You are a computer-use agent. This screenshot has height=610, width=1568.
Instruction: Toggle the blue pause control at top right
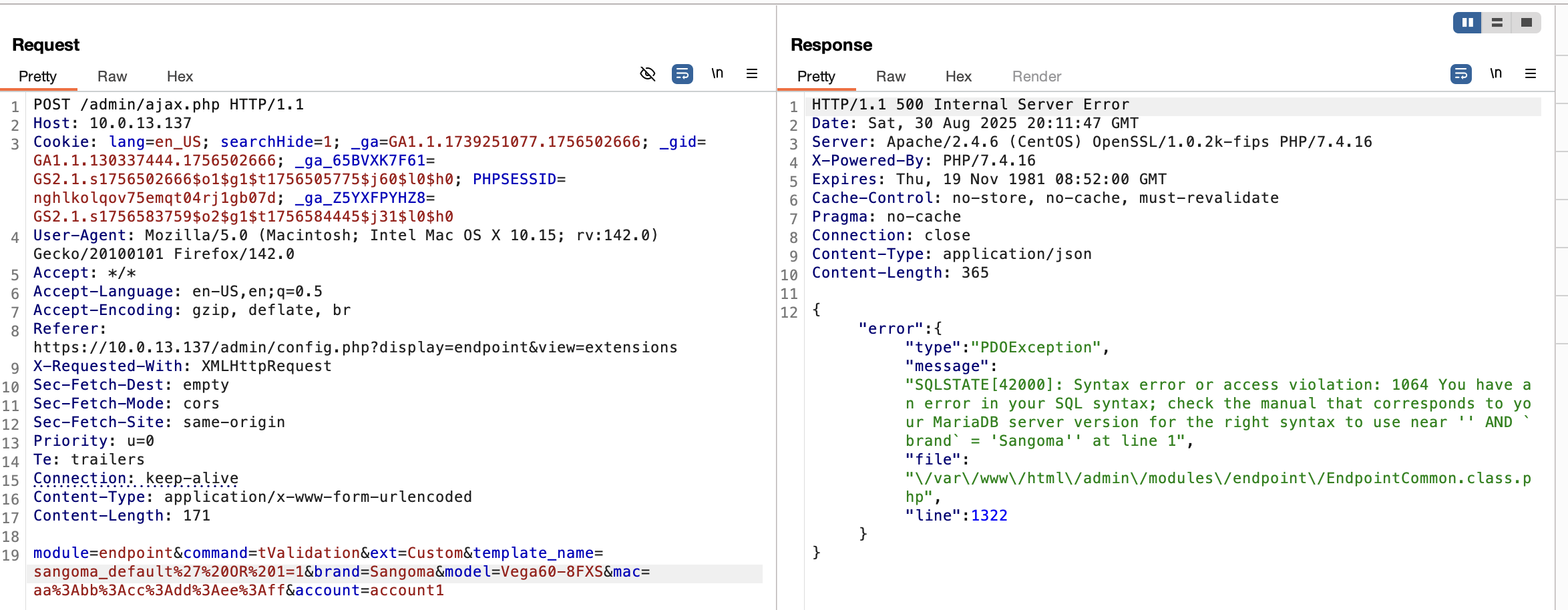tap(1466, 22)
